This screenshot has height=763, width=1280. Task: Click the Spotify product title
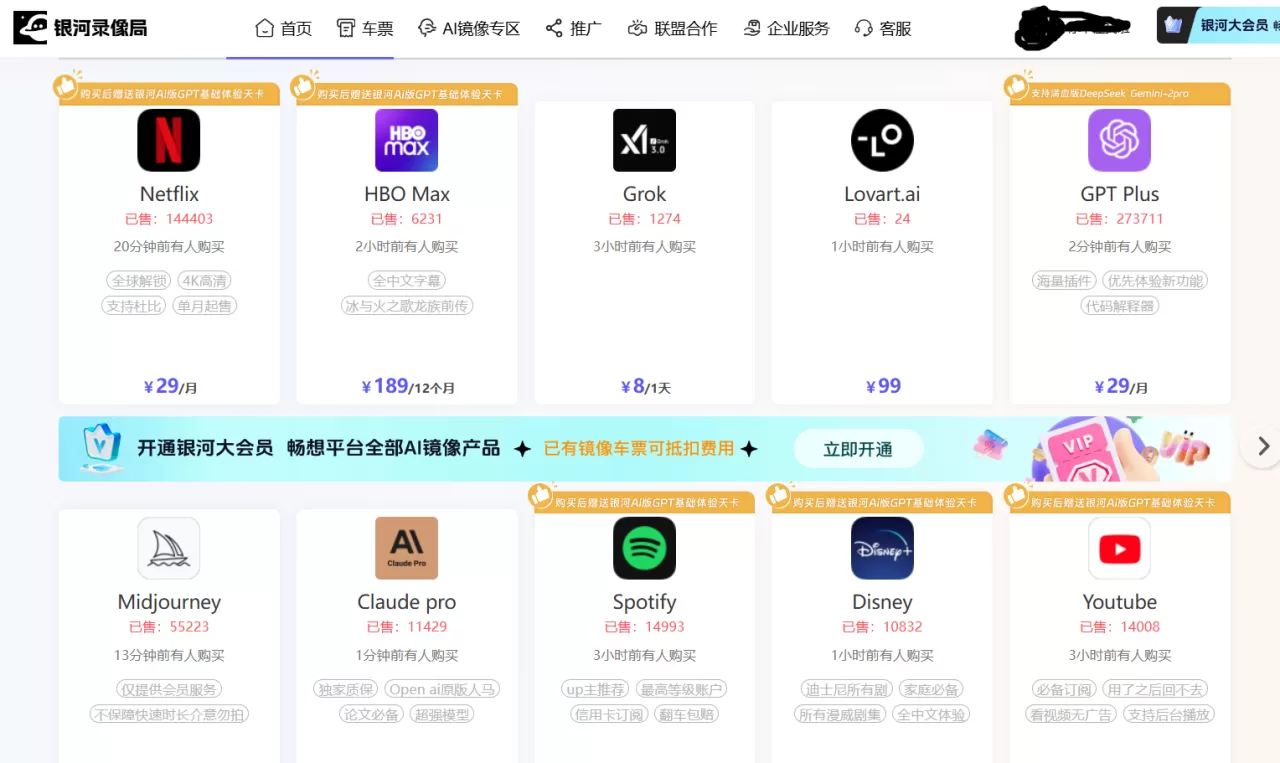(644, 602)
